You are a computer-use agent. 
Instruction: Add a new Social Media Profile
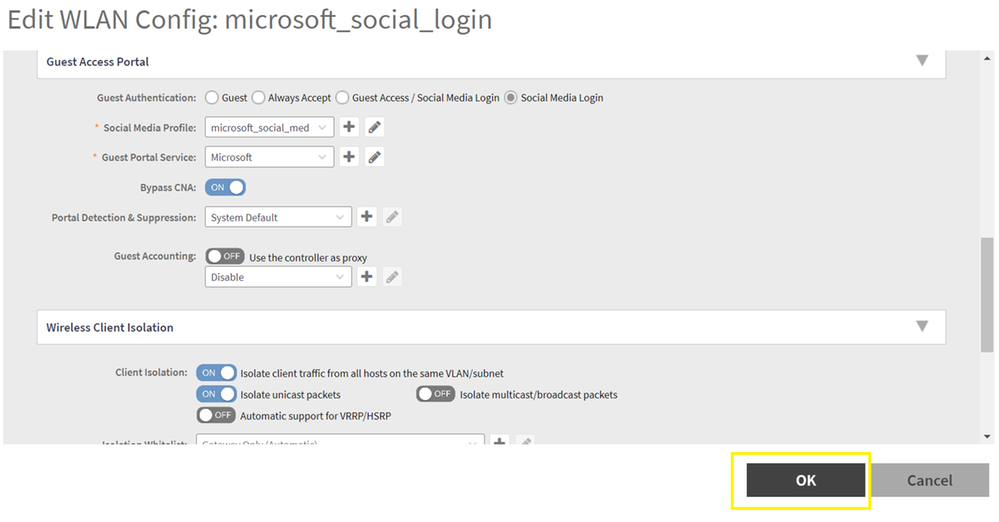[349, 127]
